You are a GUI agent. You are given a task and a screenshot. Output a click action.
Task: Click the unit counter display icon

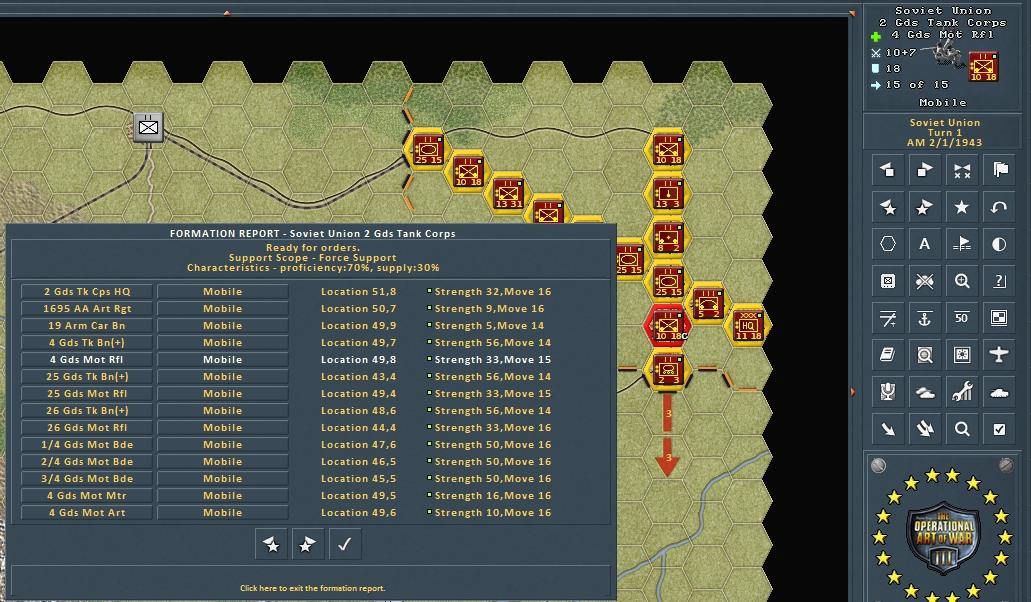click(x=888, y=281)
